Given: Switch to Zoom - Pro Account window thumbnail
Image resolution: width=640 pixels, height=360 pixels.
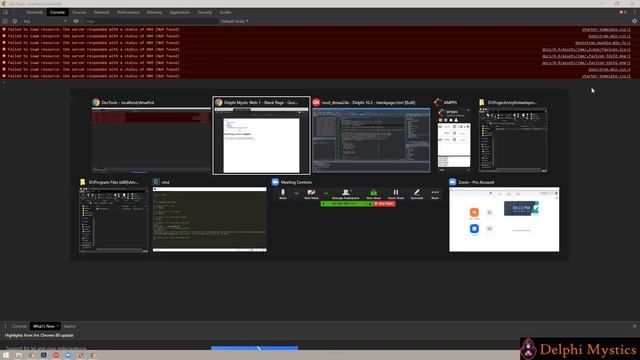Looking at the screenshot, I should [x=504, y=219].
